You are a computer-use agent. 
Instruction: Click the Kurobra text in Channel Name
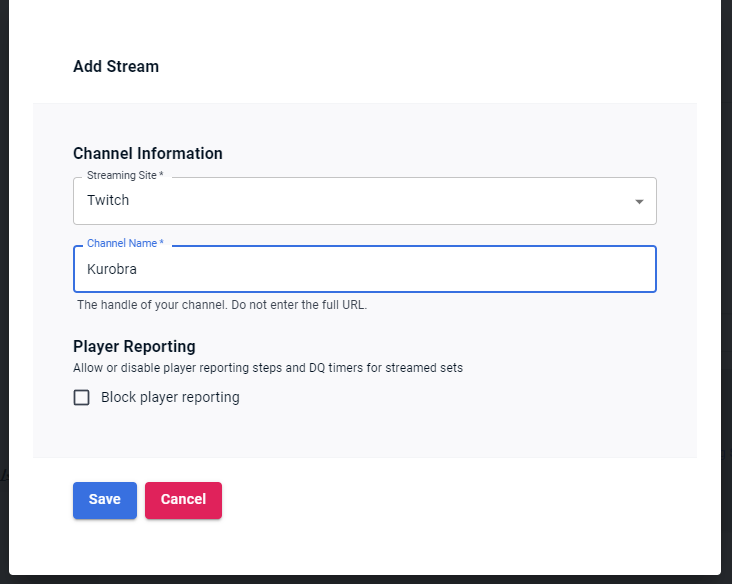coord(112,269)
